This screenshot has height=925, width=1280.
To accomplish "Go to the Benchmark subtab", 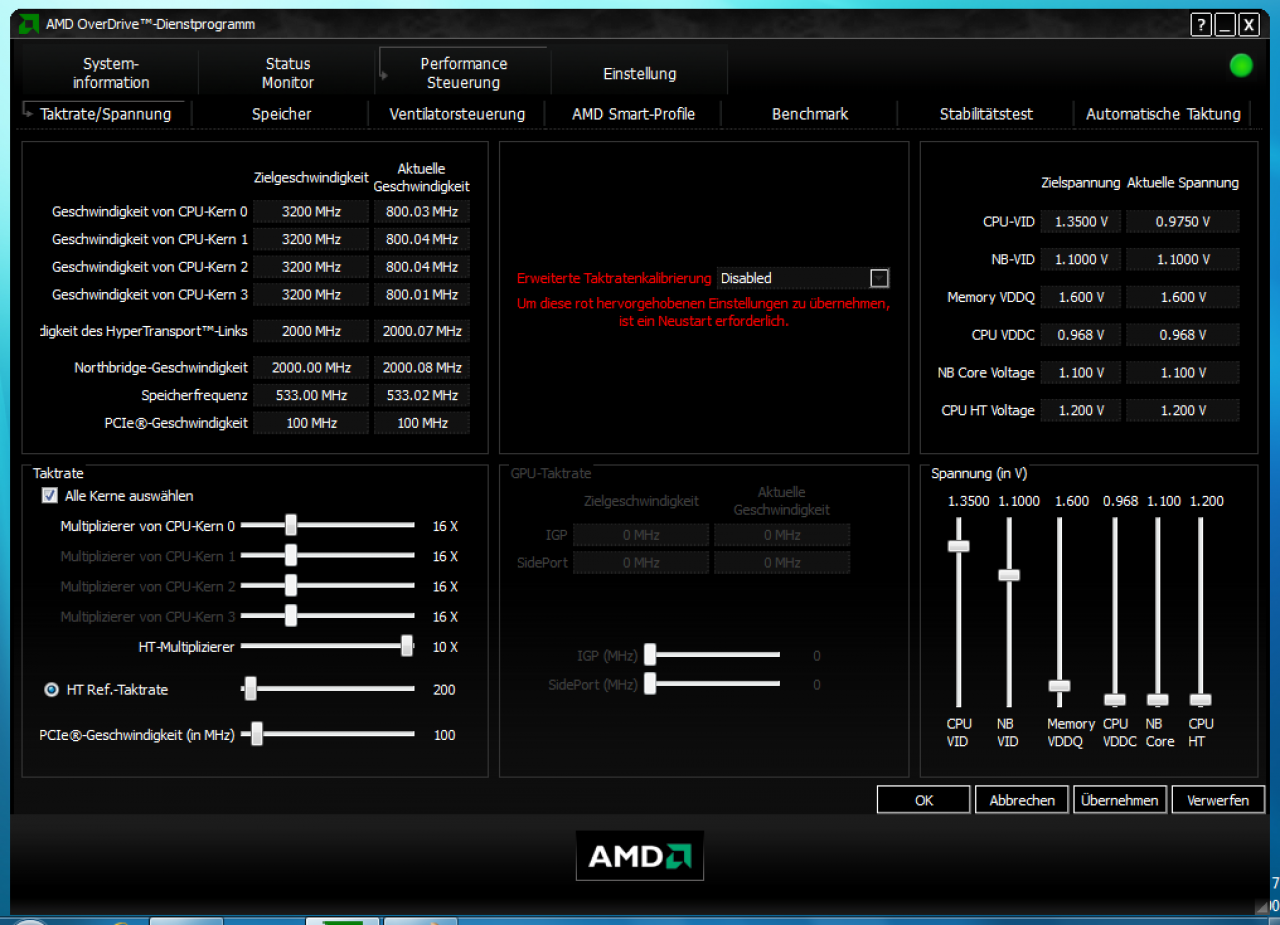I will click(810, 114).
